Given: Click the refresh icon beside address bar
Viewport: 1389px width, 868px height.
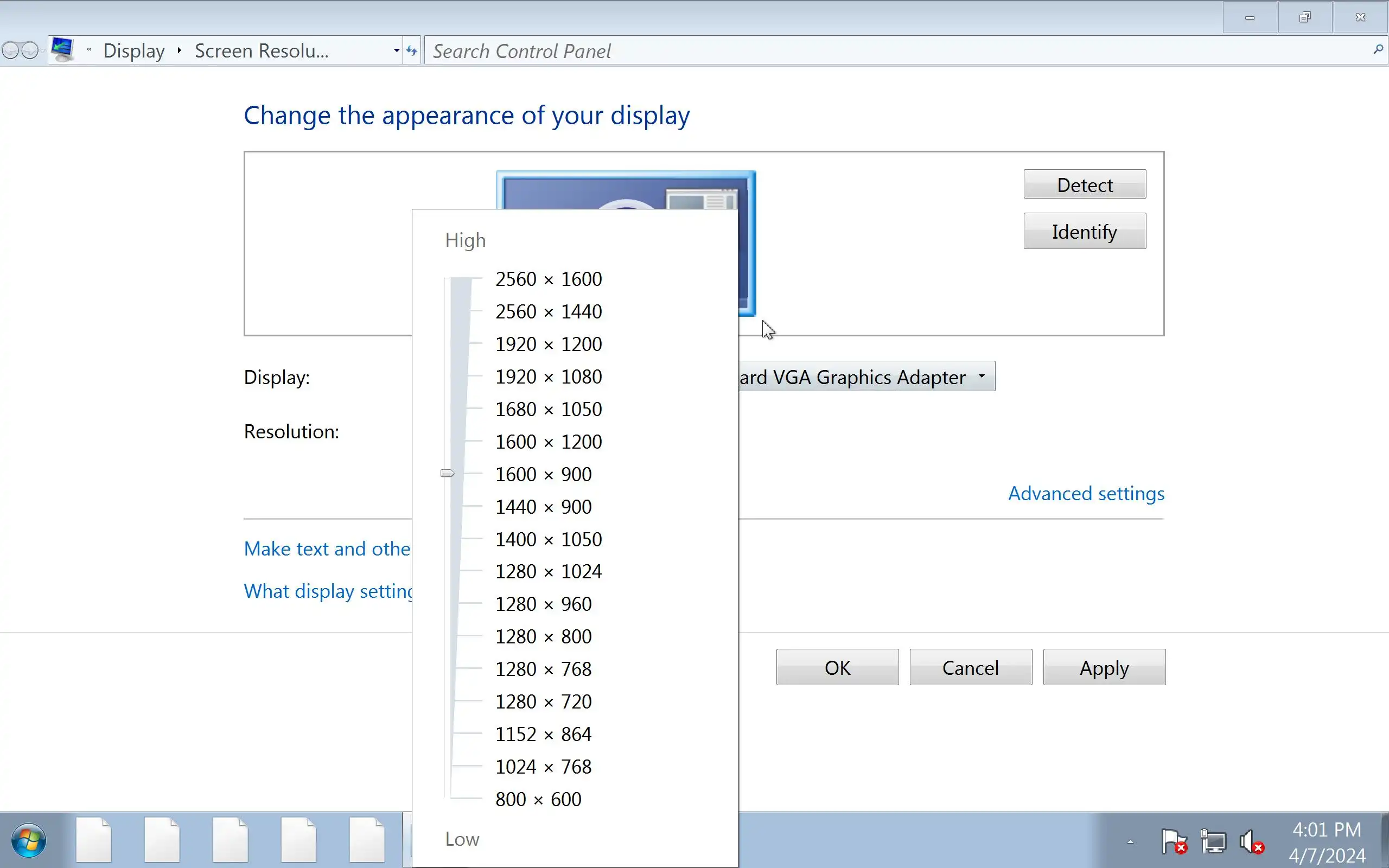Looking at the screenshot, I should [411, 51].
